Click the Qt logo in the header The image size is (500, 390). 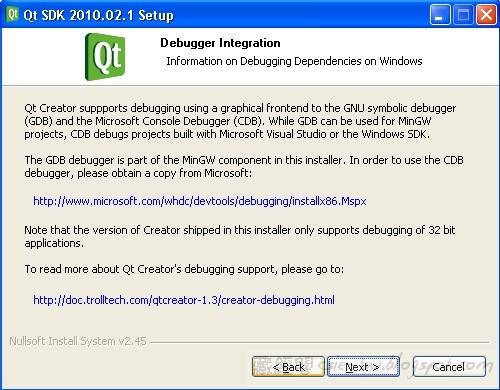[x=105, y=57]
